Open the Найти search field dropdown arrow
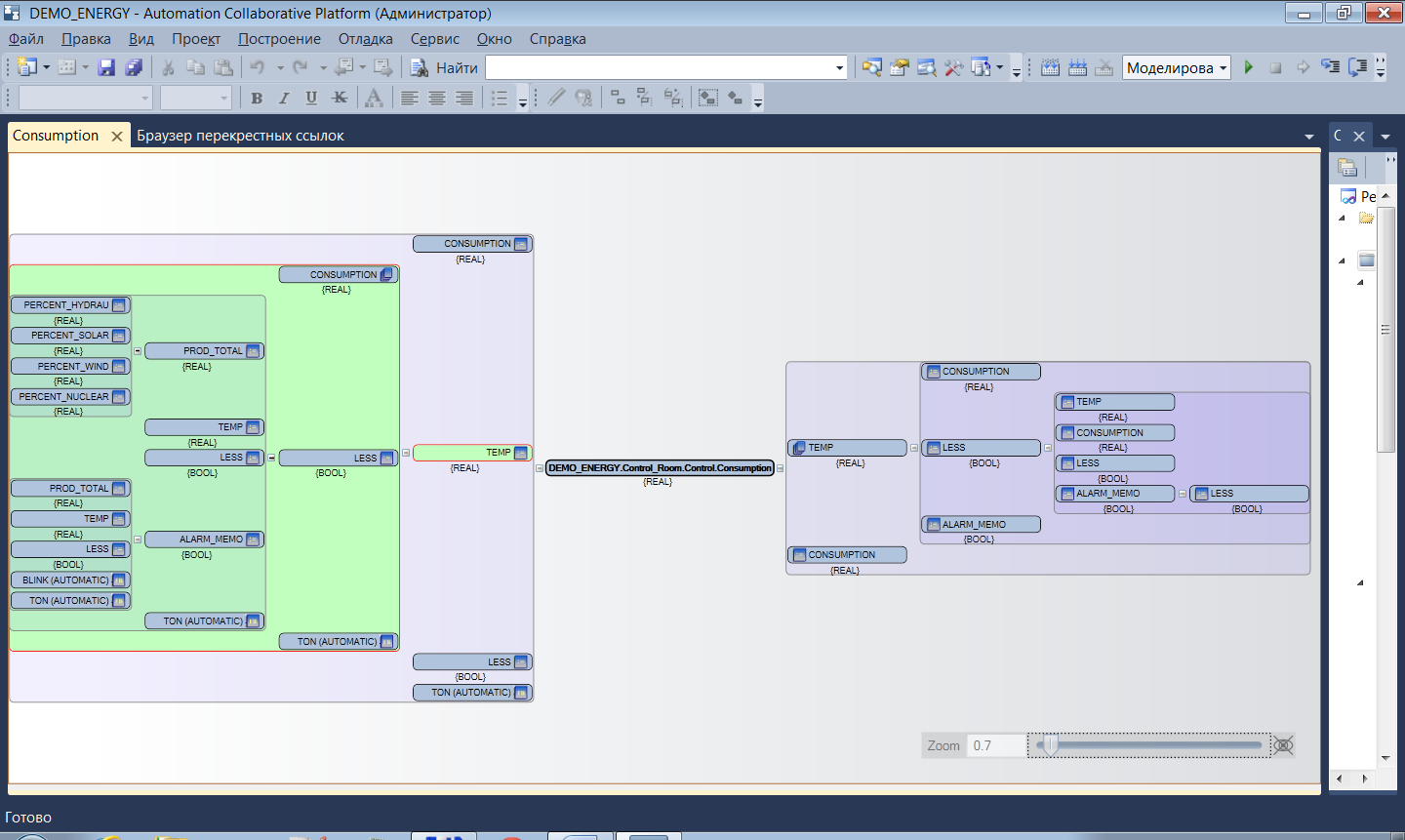 tap(839, 68)
